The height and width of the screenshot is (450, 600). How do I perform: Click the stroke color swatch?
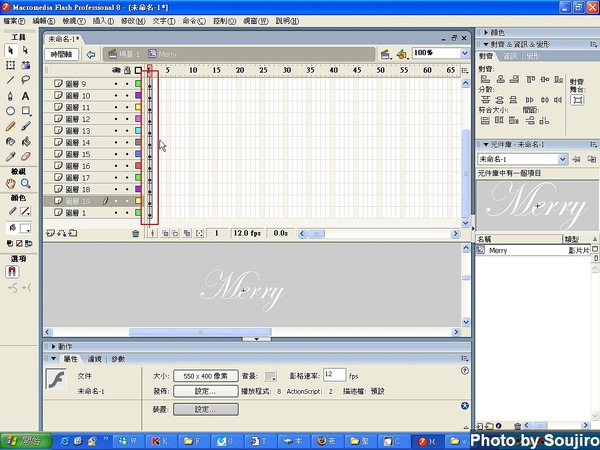[25, 211]
